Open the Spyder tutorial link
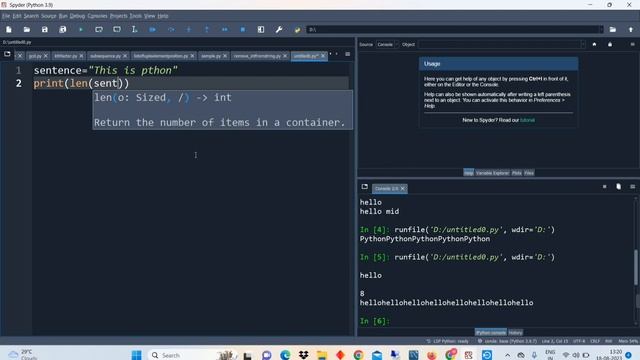Viewport: 640px width, 360px height. 527,120
